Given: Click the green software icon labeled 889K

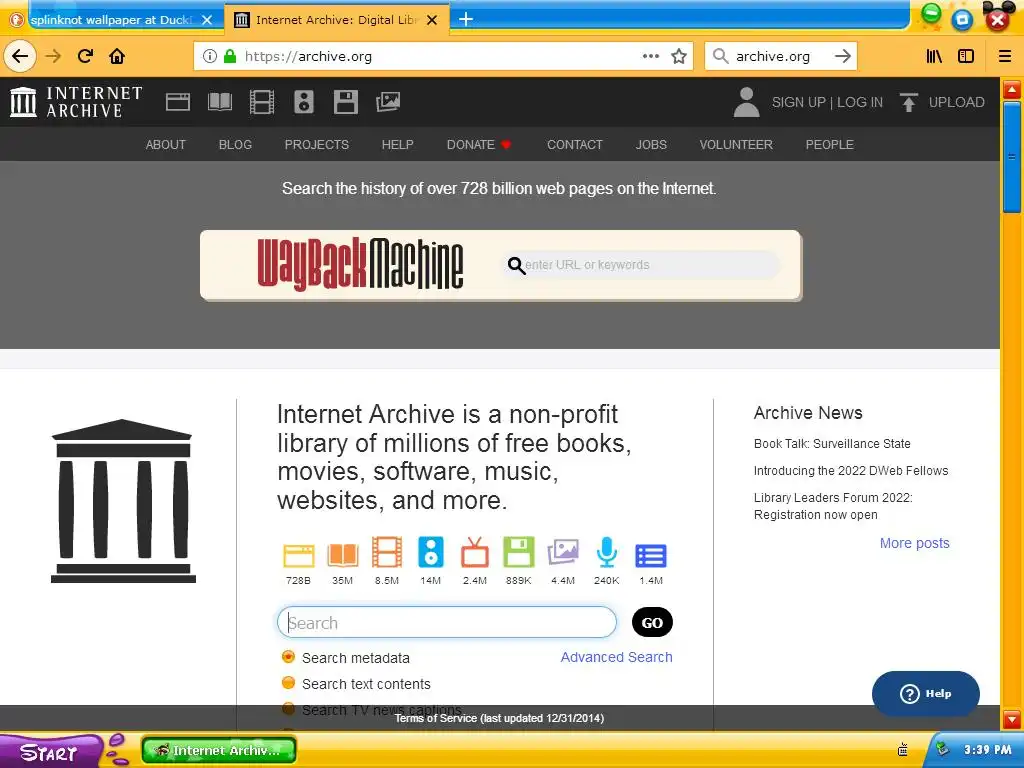Looking at the screenshot, I should pyautogui.click(x=519, y=552).
